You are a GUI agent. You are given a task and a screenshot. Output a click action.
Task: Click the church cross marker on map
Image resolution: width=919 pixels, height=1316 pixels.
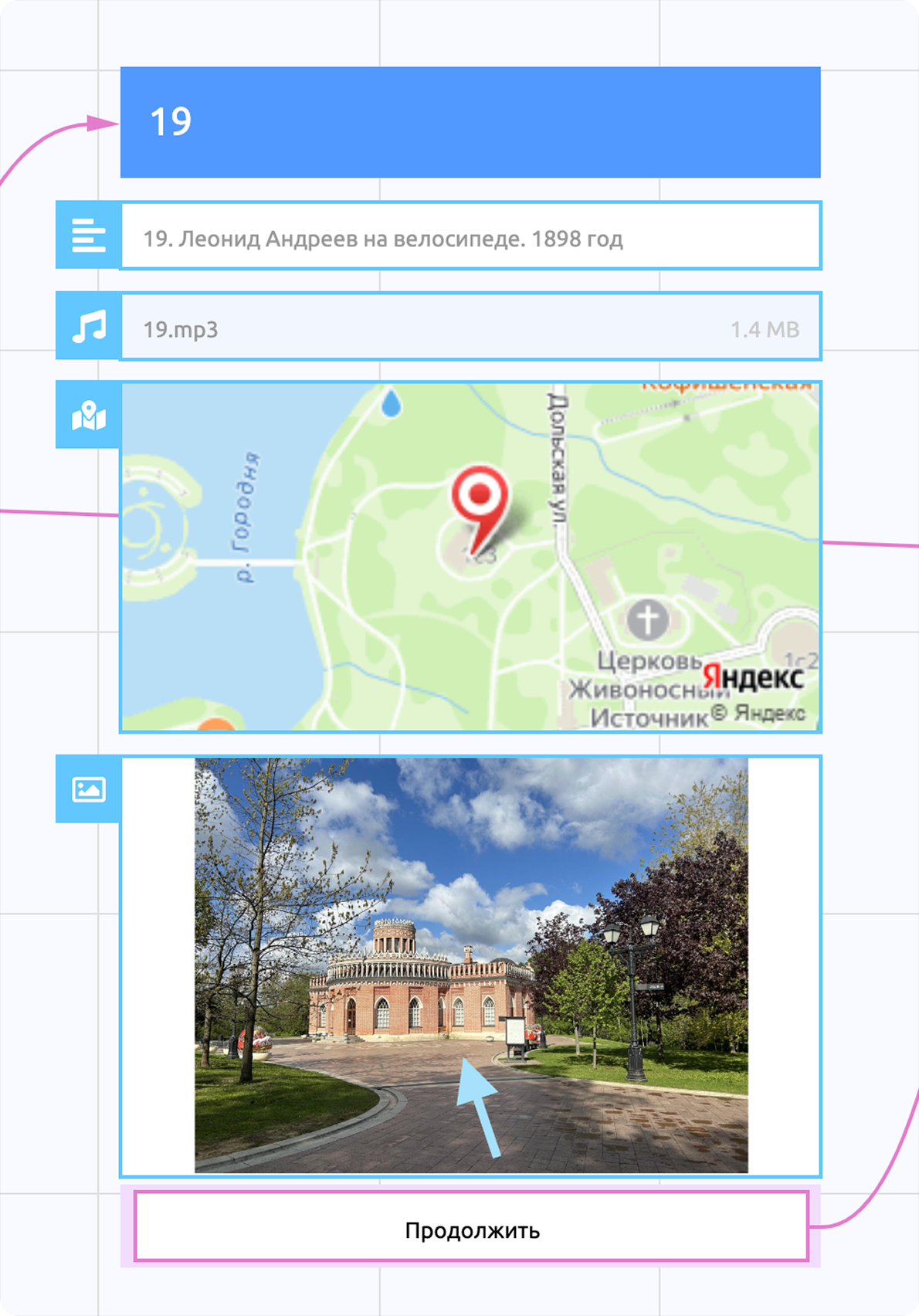click(x=647, y=619)
